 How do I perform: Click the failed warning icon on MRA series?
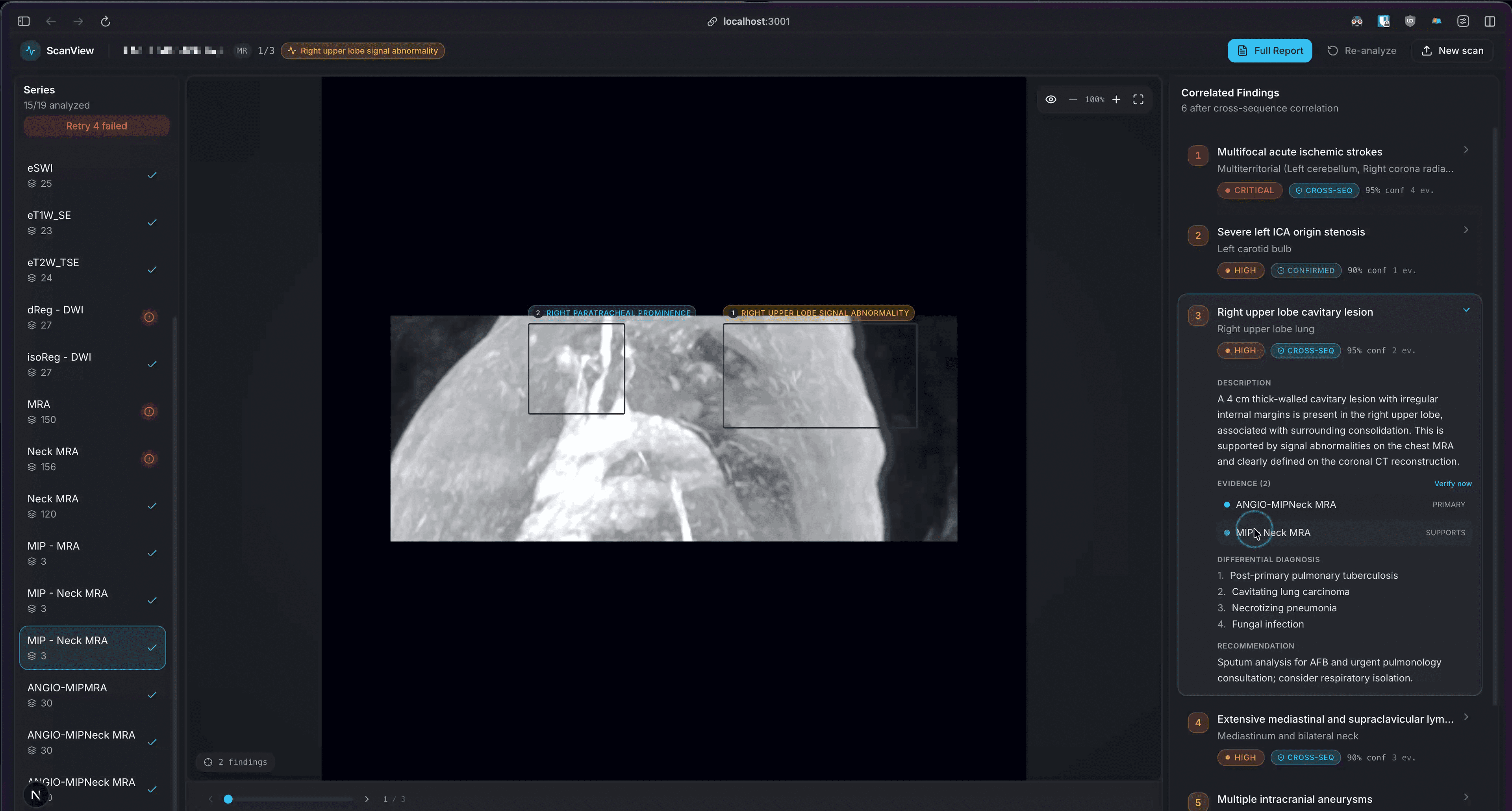tap(149, 411)
